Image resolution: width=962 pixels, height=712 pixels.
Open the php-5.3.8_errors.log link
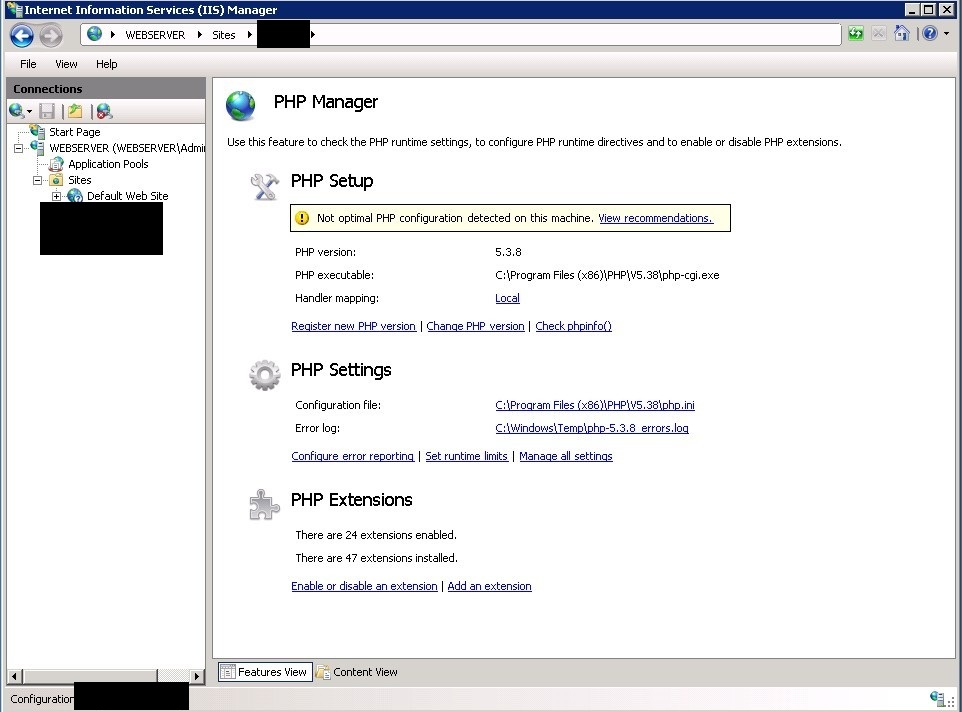[592, 428]
